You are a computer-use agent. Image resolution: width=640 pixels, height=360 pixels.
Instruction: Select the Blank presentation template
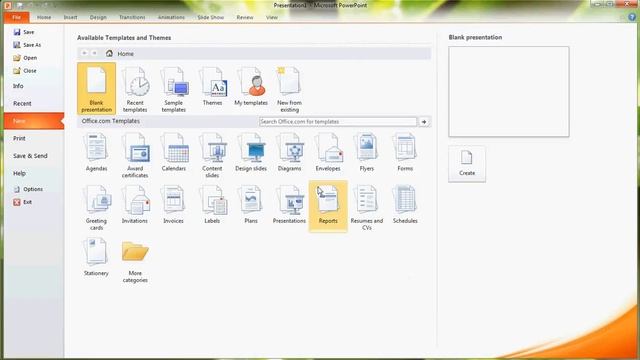coord(96,89)
